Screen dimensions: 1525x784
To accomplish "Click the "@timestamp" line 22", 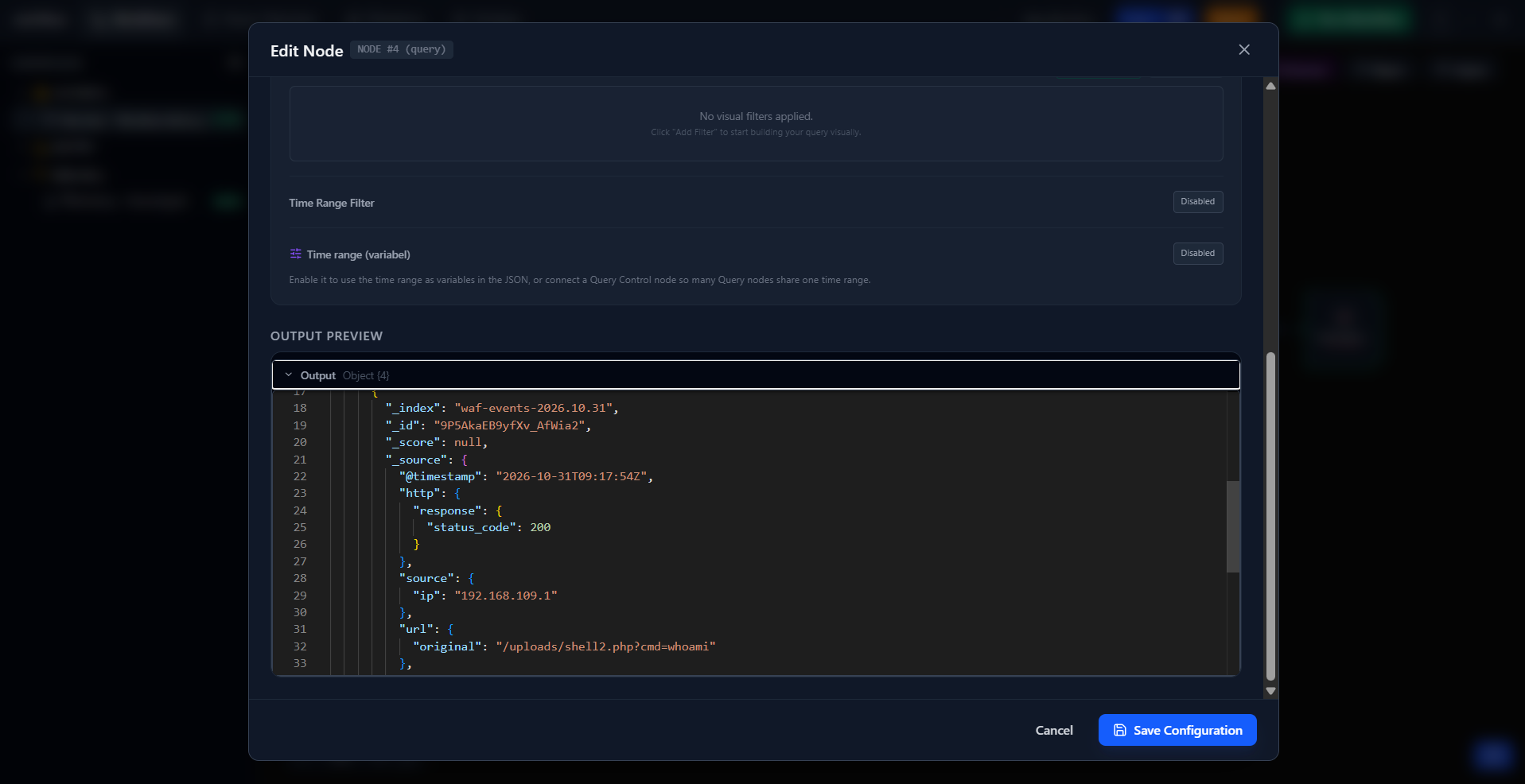I will (x=526, y=476).
